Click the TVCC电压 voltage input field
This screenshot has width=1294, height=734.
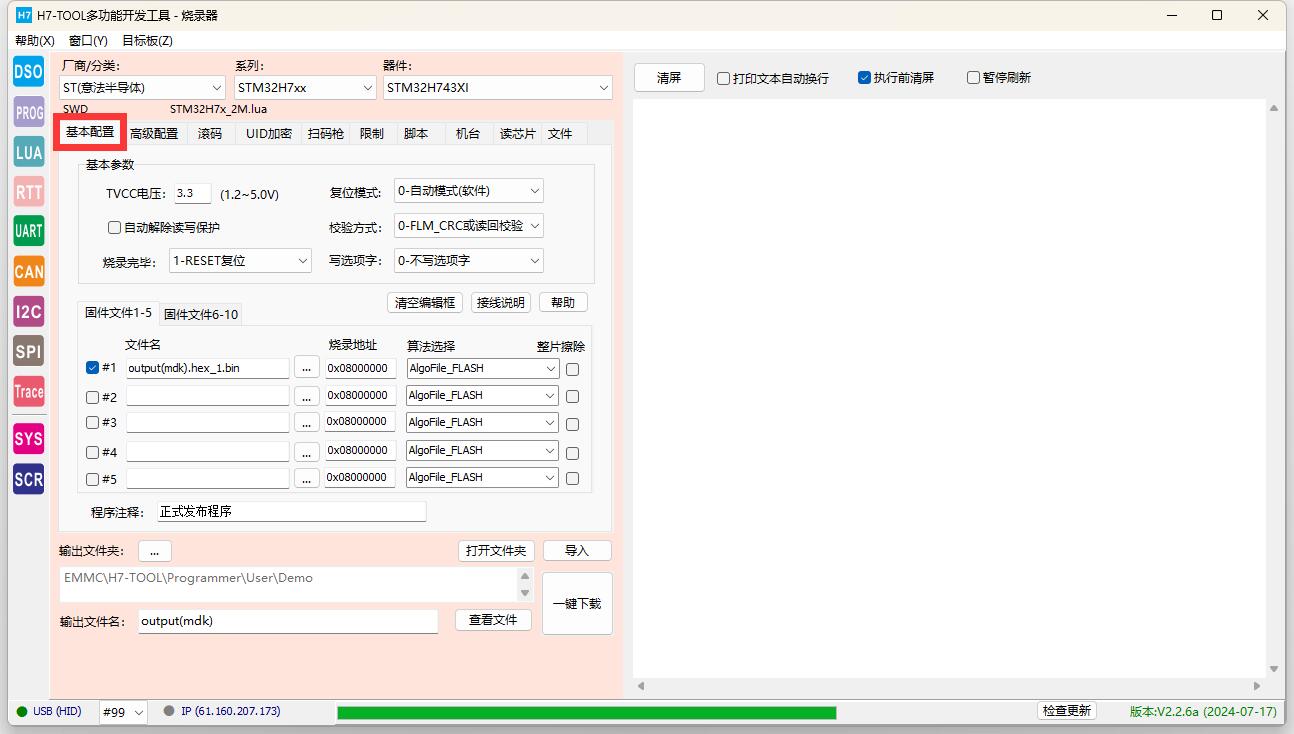[192, 193]
